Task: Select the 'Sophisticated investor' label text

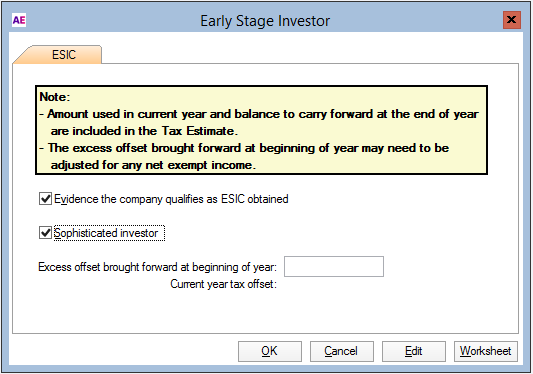Action: coord(106,233)
